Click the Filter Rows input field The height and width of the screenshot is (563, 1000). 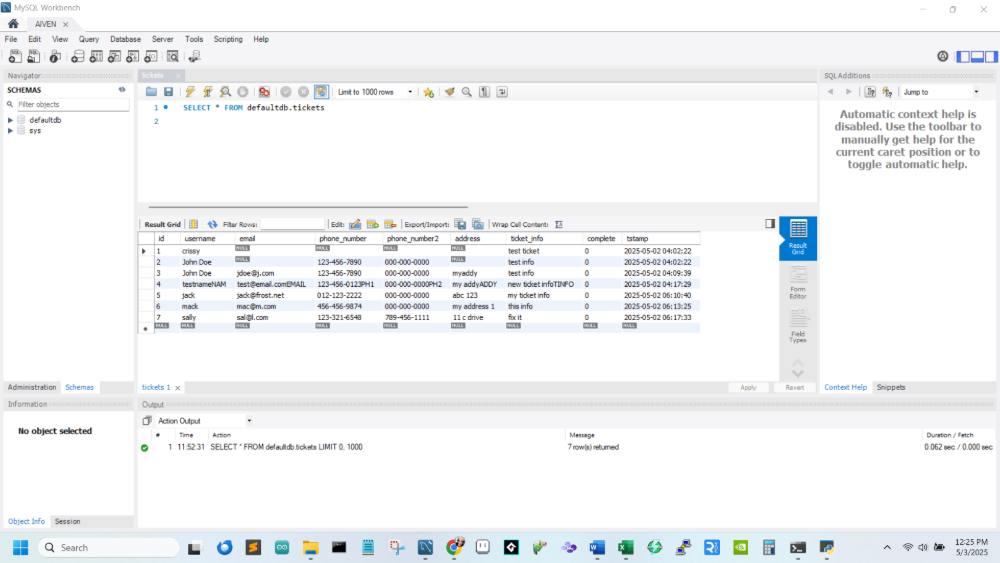(293, 224)
